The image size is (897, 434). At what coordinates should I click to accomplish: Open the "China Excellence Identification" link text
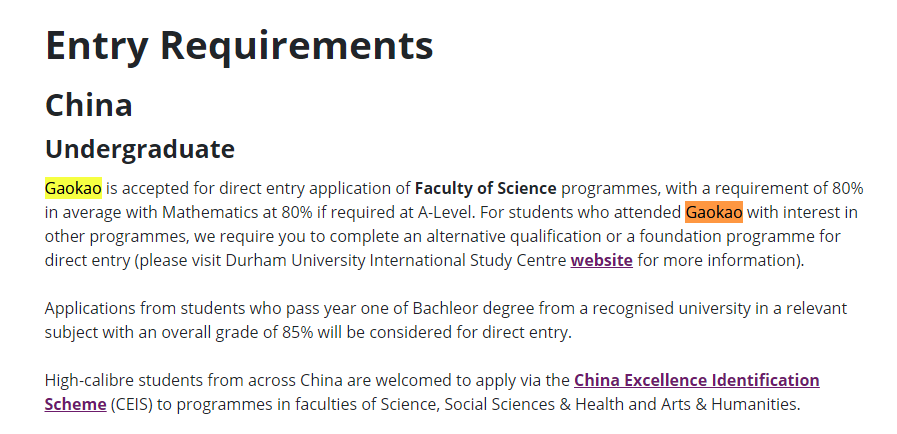coord(697,380)
